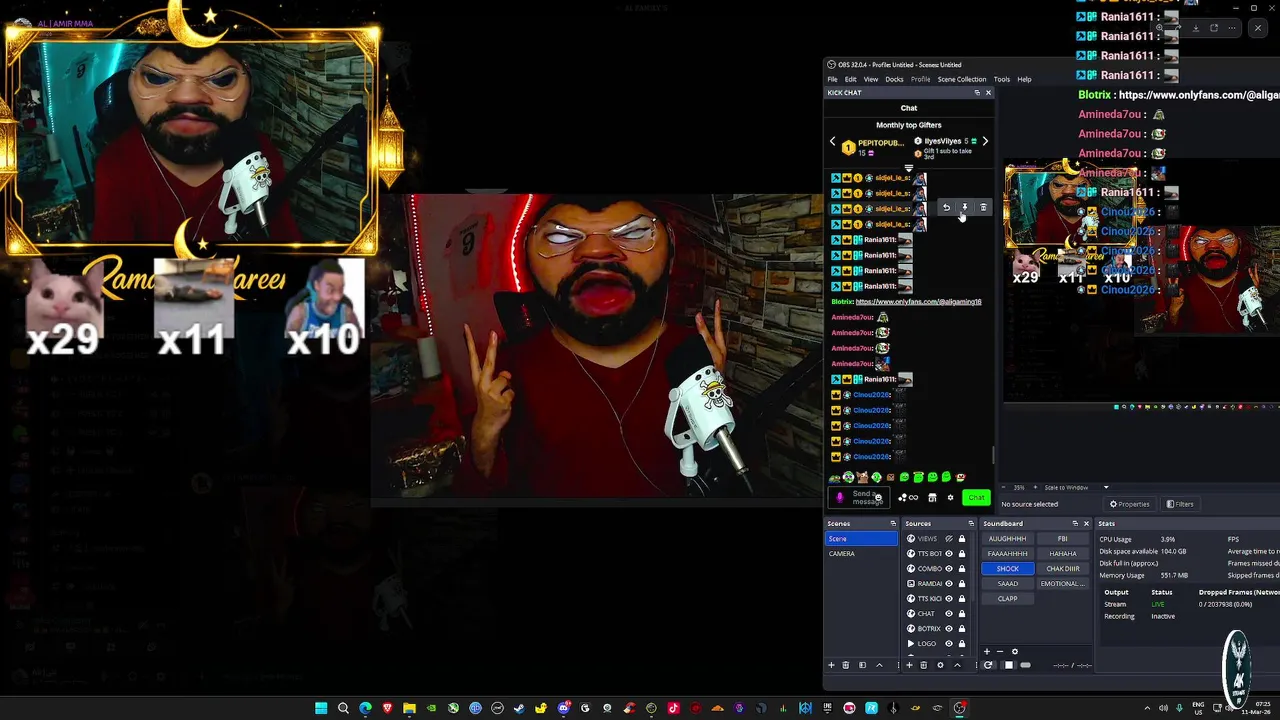The image size is (1280, 720).
Task: Open the Edit menu in OBS
Action: (850, 79)
